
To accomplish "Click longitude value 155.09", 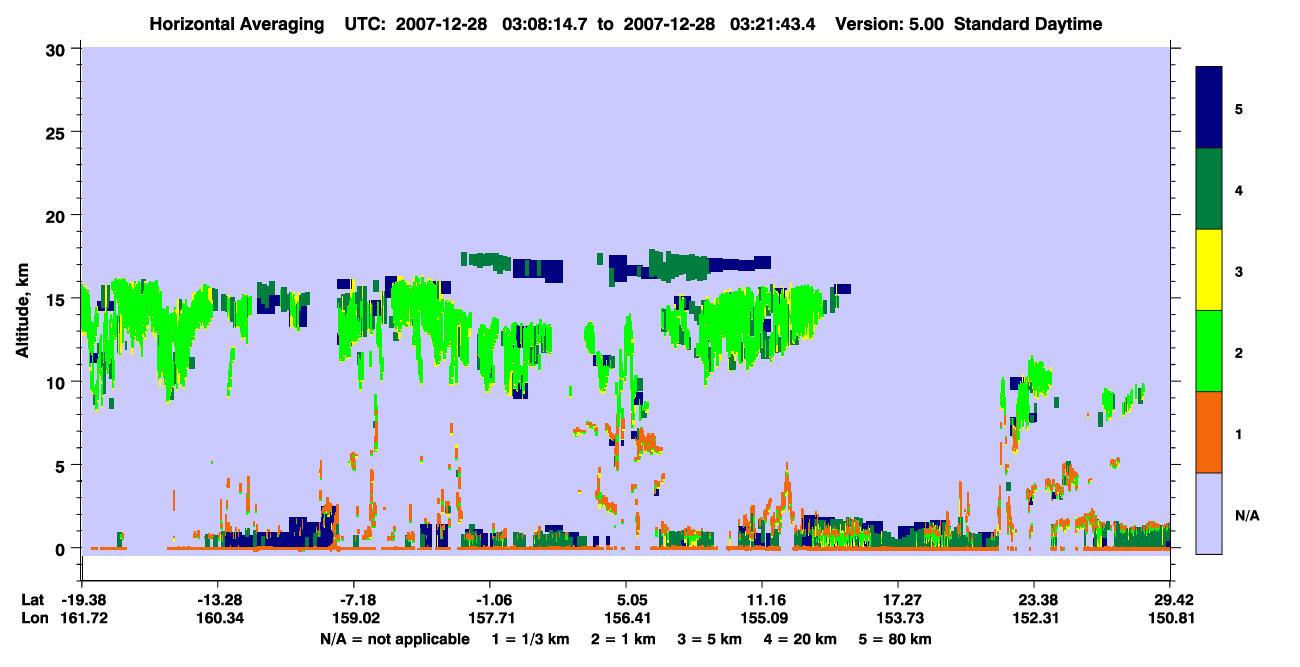I will pos(762,619).
